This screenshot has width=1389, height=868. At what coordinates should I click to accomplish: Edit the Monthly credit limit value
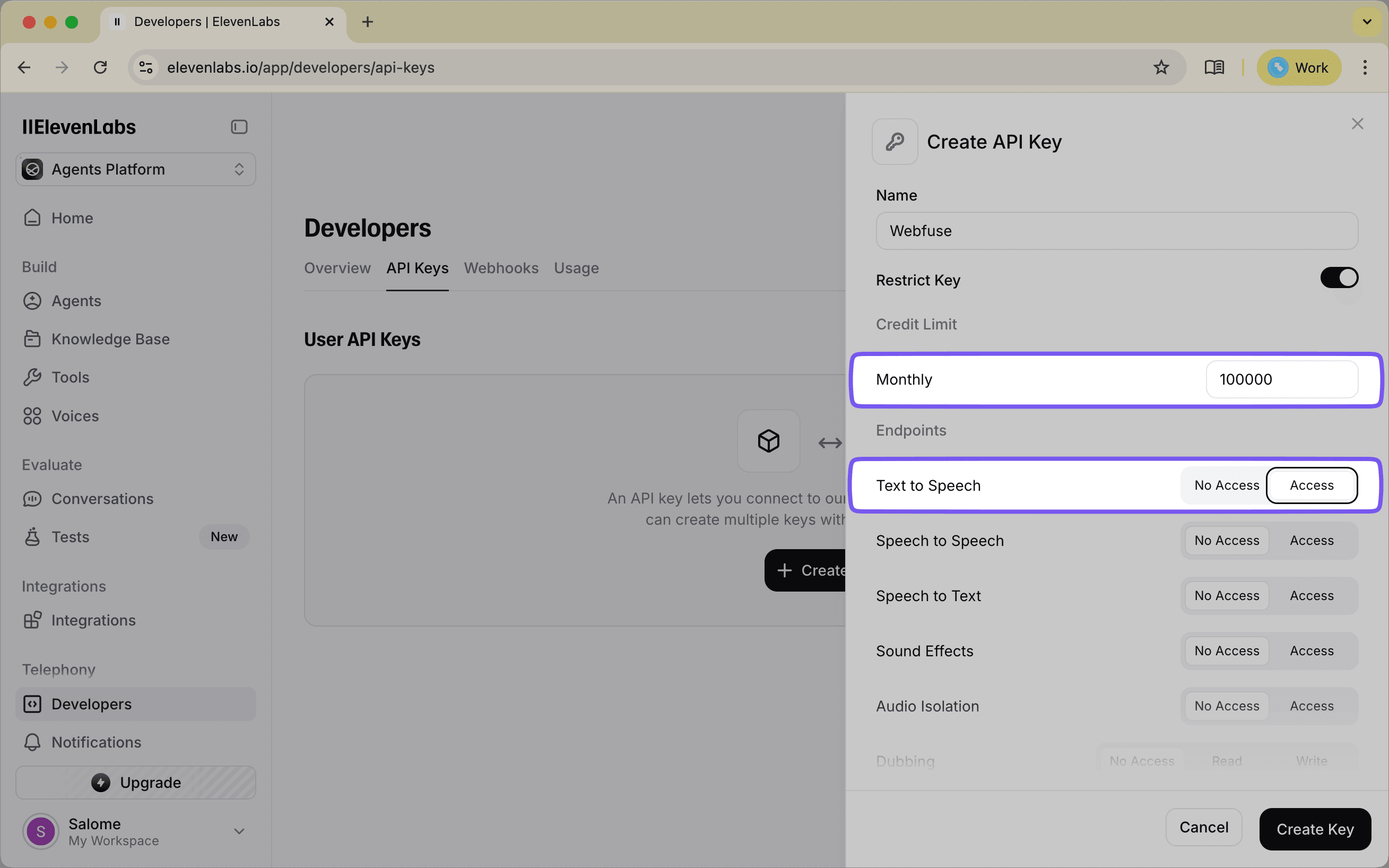[x=1282, y=379]
